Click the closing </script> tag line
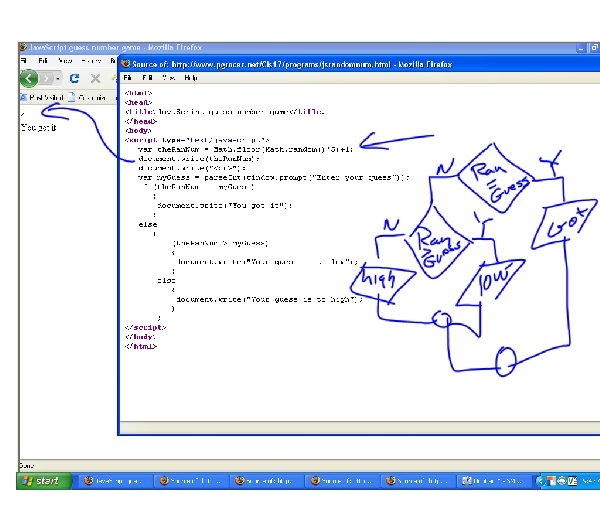Viewport: 600px width, 512px height. (145, 328)
